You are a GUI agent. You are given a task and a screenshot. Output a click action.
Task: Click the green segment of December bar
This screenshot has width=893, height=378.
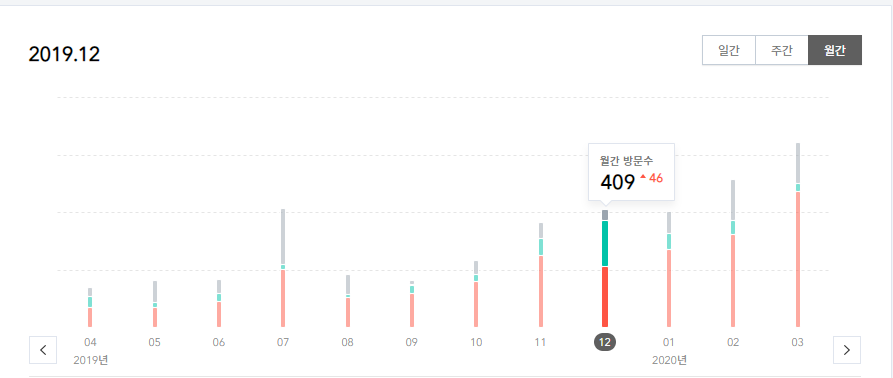(x=605, y=244)
